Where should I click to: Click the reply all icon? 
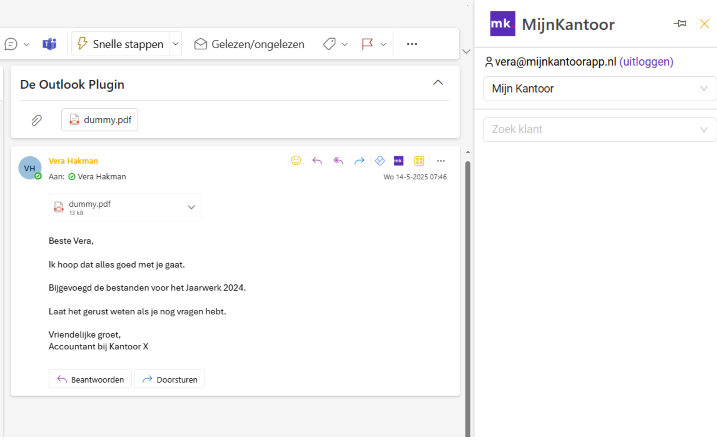(x=338, y=161)
